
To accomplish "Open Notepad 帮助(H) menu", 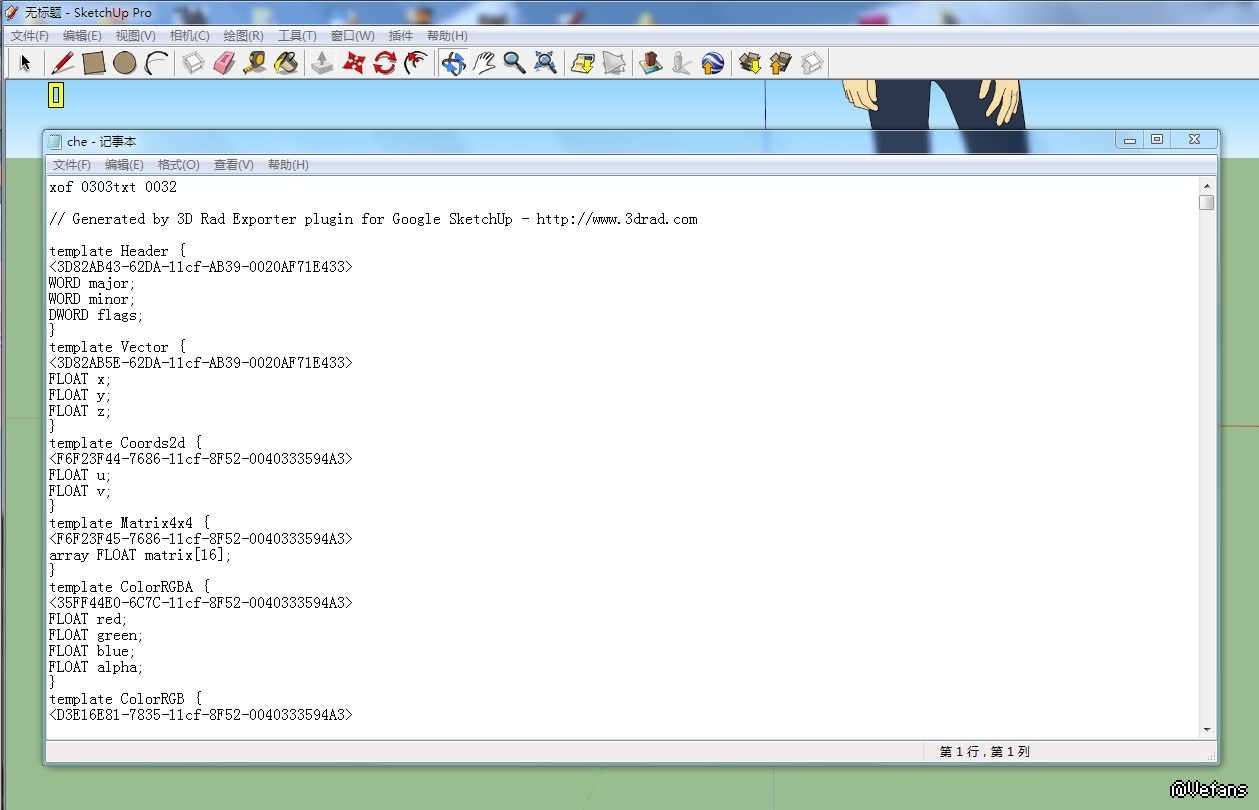I will click(288, 165).
